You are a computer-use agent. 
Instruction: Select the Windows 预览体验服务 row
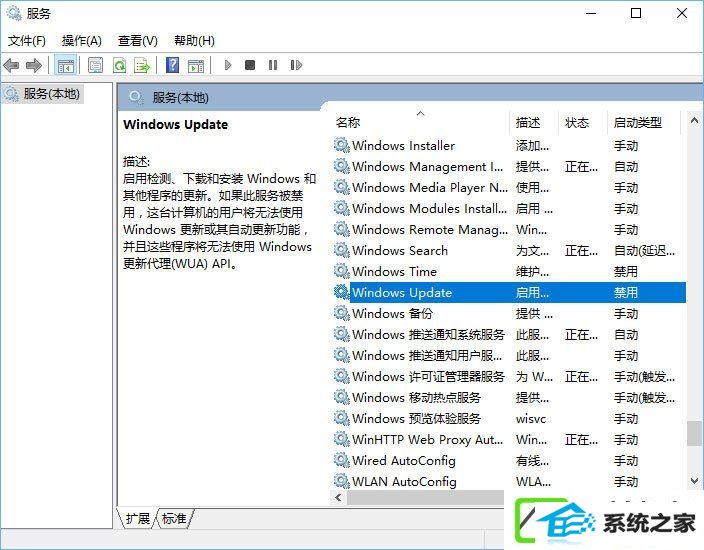click(509, 418)
